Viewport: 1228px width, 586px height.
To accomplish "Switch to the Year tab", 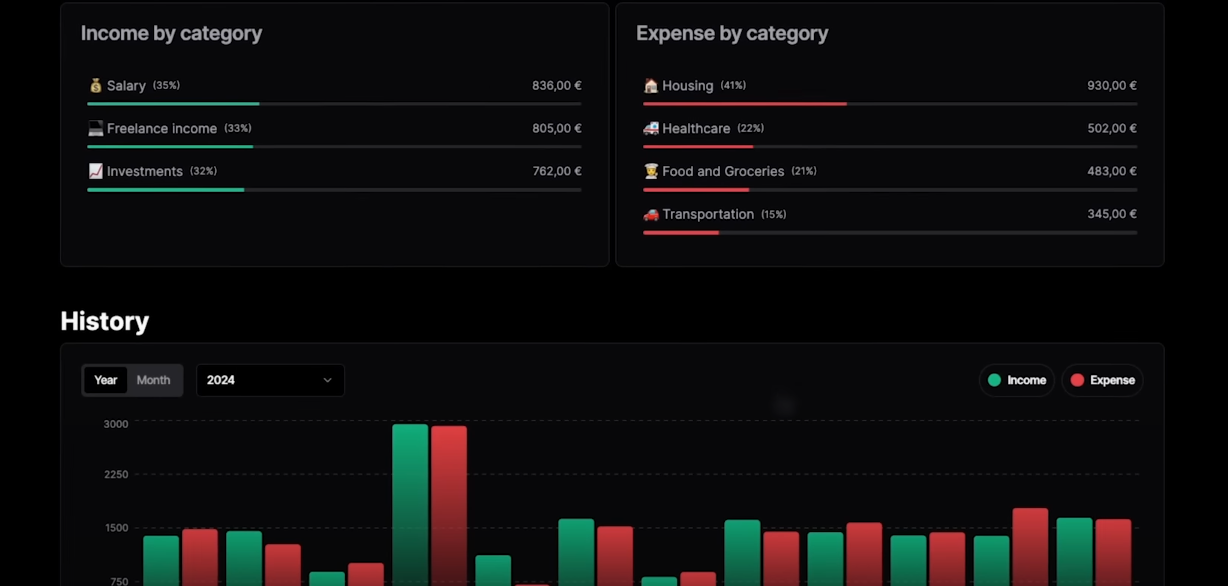I will pos(106,380).
